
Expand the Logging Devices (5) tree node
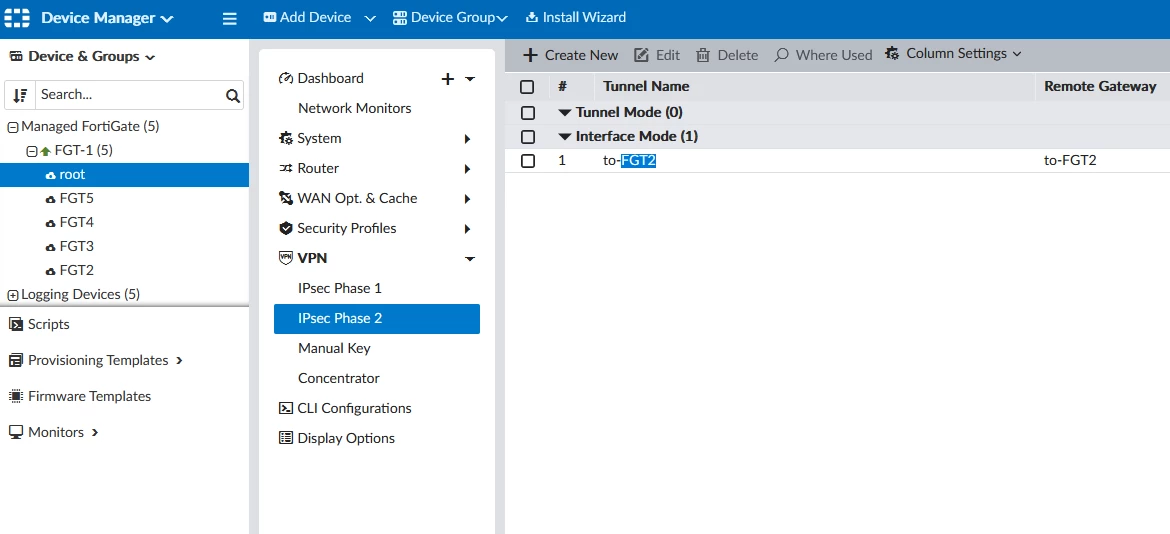(x=13, y=295)
